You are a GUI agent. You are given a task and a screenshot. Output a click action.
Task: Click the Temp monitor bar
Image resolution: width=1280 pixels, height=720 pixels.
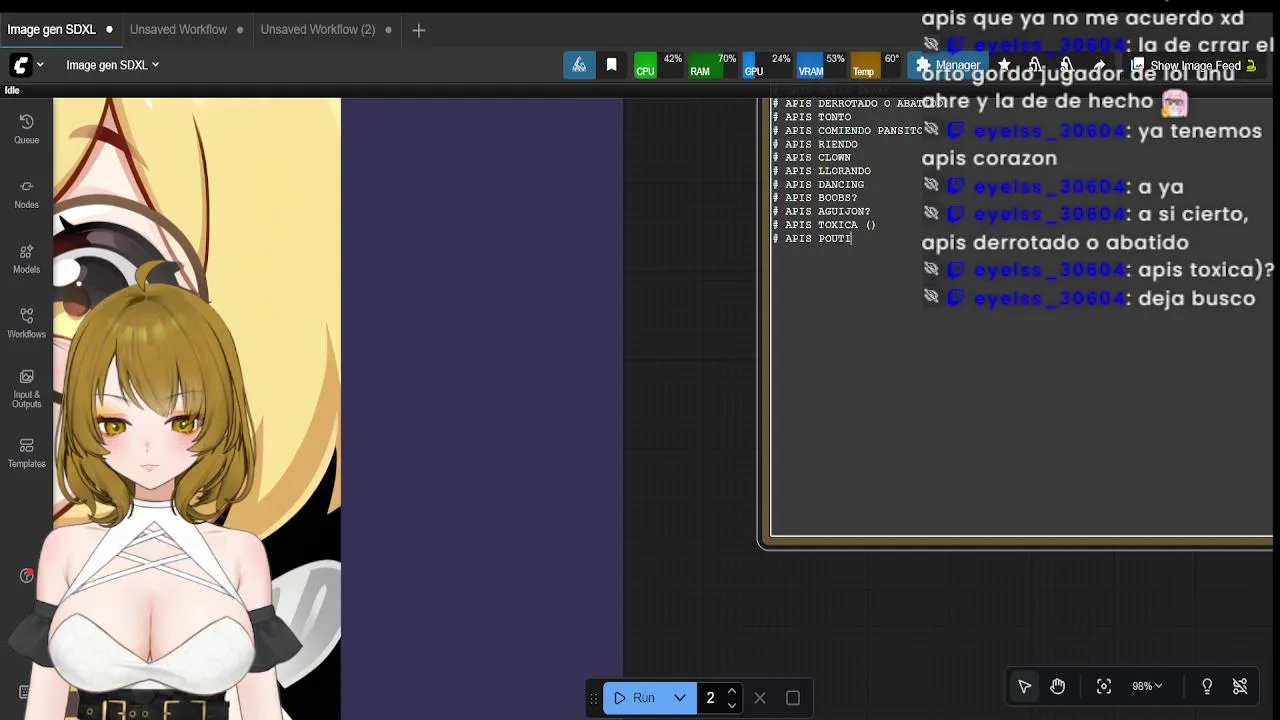(x=875, y=65)
